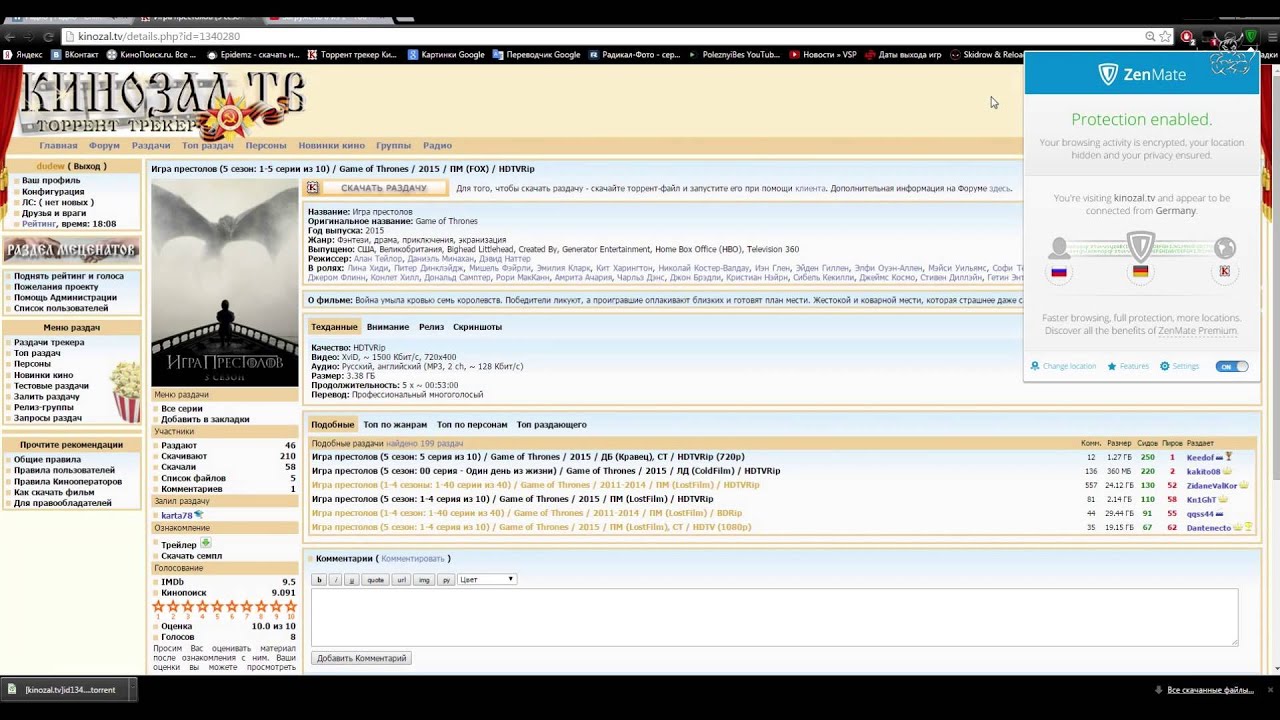Open Все скачанные файлы downloads link
1280x720 pixels.
[x=1210, y=690]
